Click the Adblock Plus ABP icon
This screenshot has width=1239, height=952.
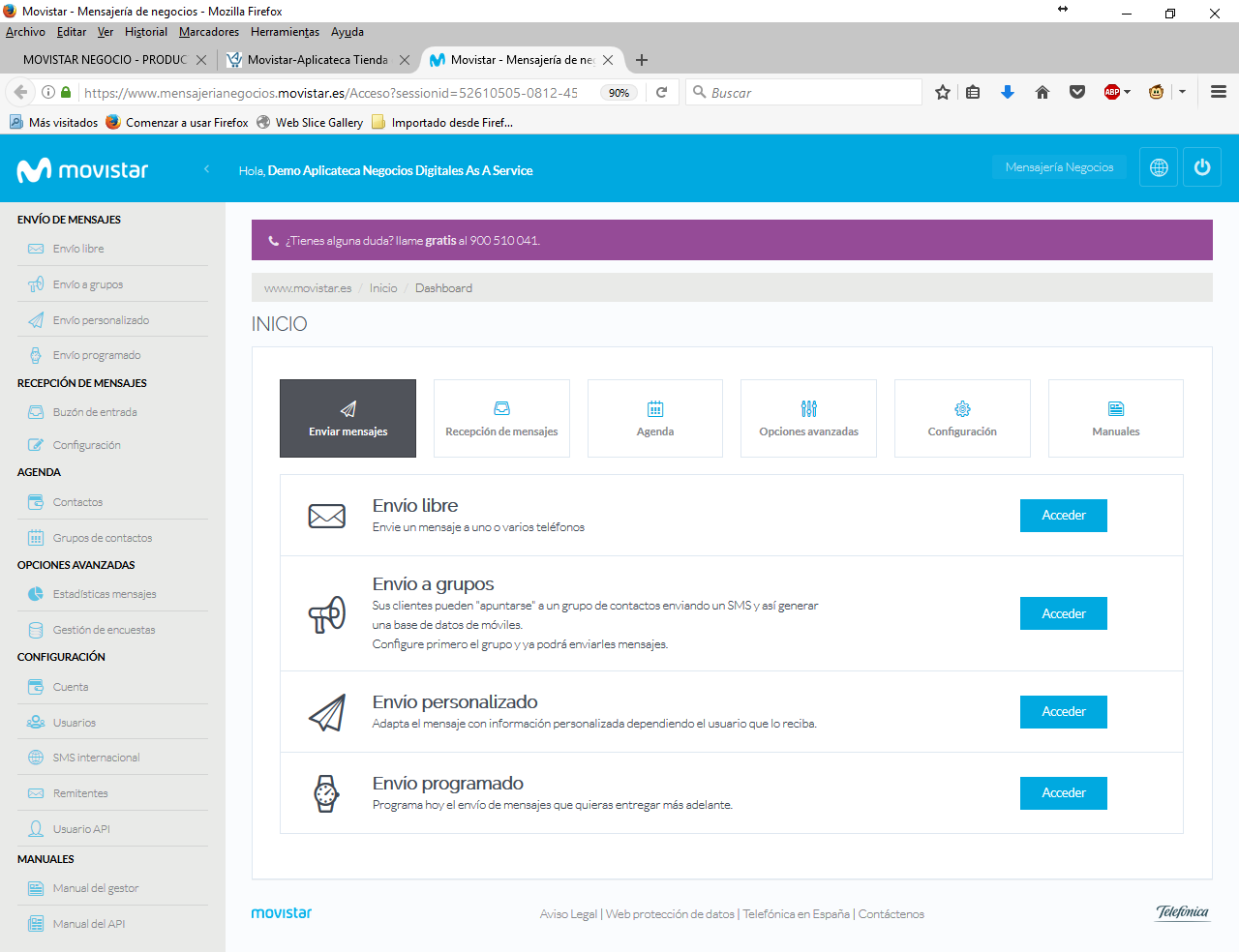(1112, 92)
